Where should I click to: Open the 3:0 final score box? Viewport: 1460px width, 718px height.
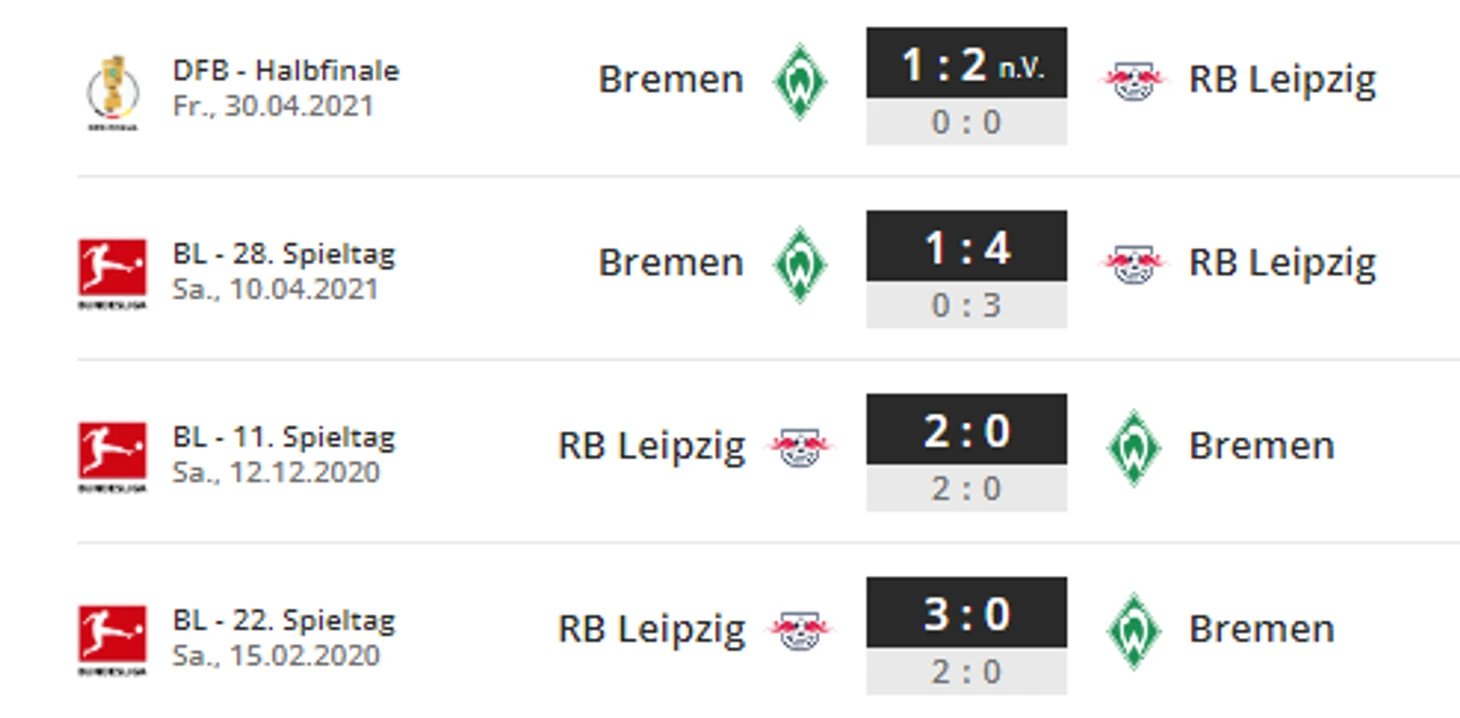click(x=966, y=613)
